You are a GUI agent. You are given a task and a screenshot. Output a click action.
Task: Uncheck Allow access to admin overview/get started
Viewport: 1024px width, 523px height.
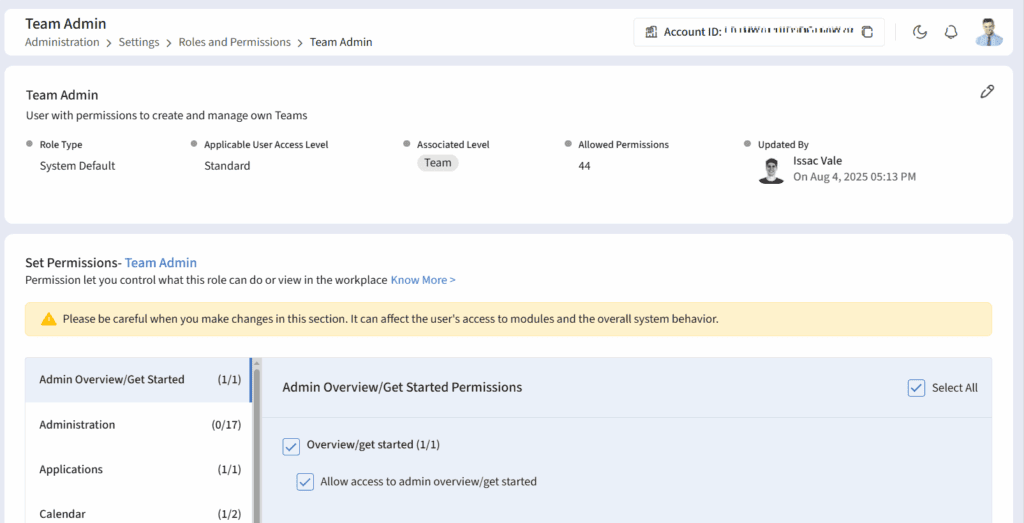pos(305,482)
